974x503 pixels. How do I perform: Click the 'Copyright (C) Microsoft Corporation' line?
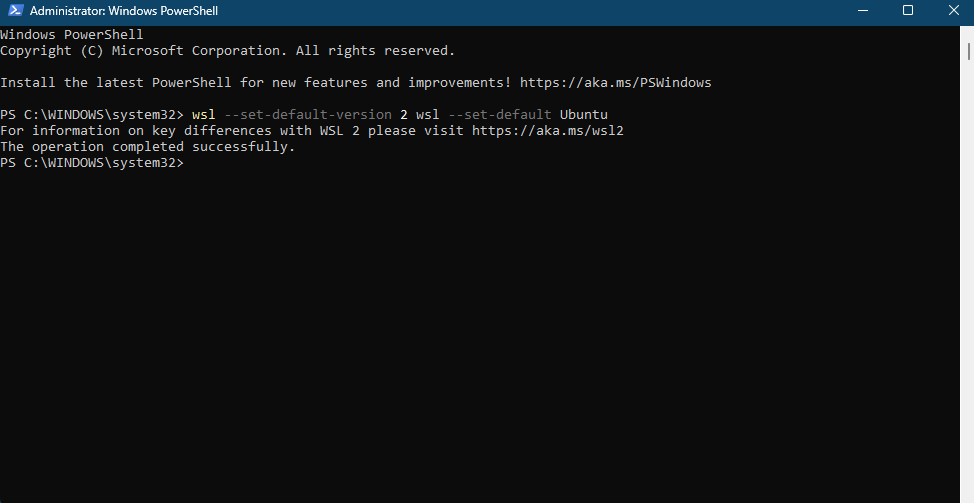tap(227, 51)
